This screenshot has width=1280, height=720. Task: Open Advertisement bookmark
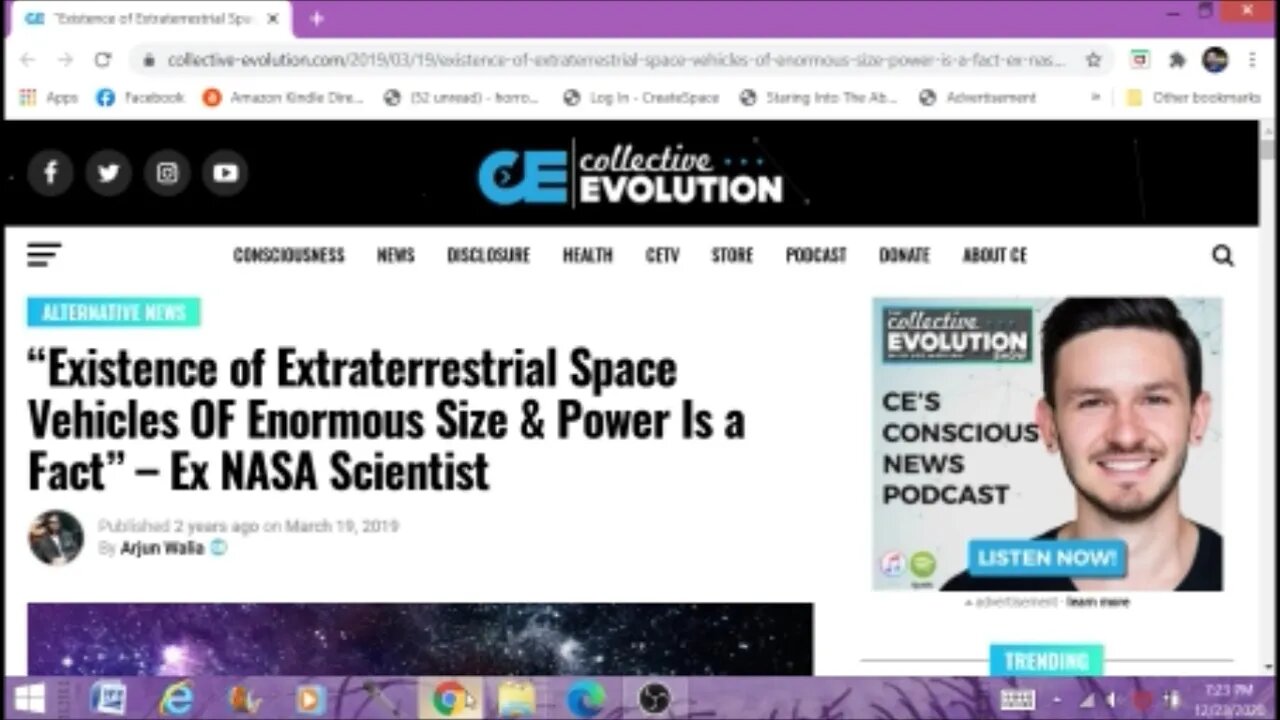pos(977,98)
